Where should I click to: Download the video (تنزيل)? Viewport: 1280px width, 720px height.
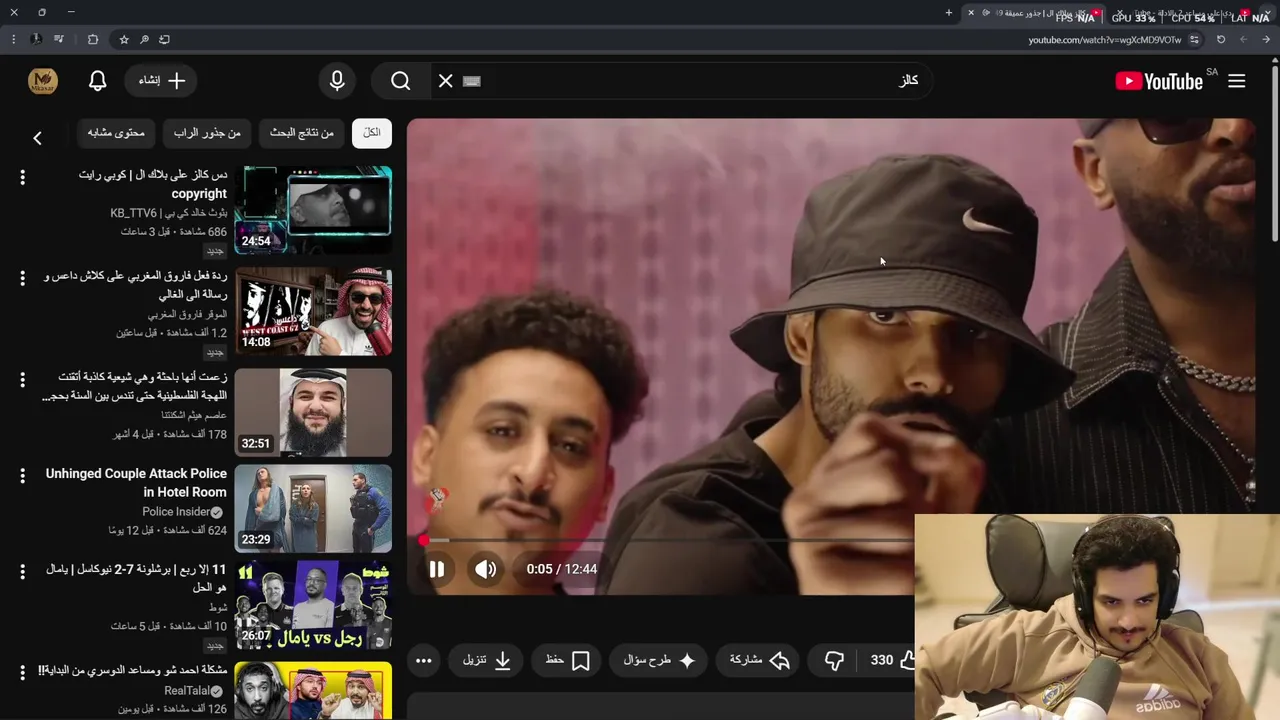487,660
